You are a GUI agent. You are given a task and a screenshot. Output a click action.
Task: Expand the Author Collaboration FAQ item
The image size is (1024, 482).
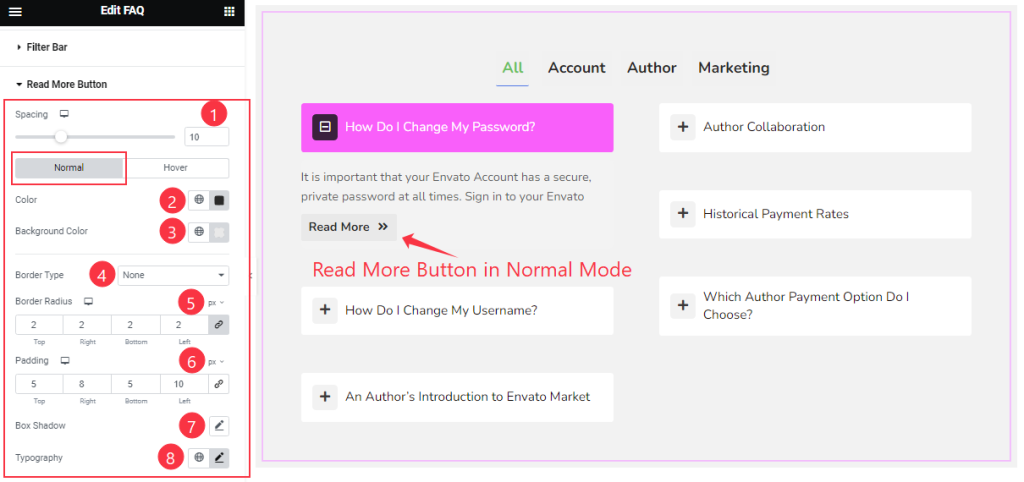click(815, 127)
